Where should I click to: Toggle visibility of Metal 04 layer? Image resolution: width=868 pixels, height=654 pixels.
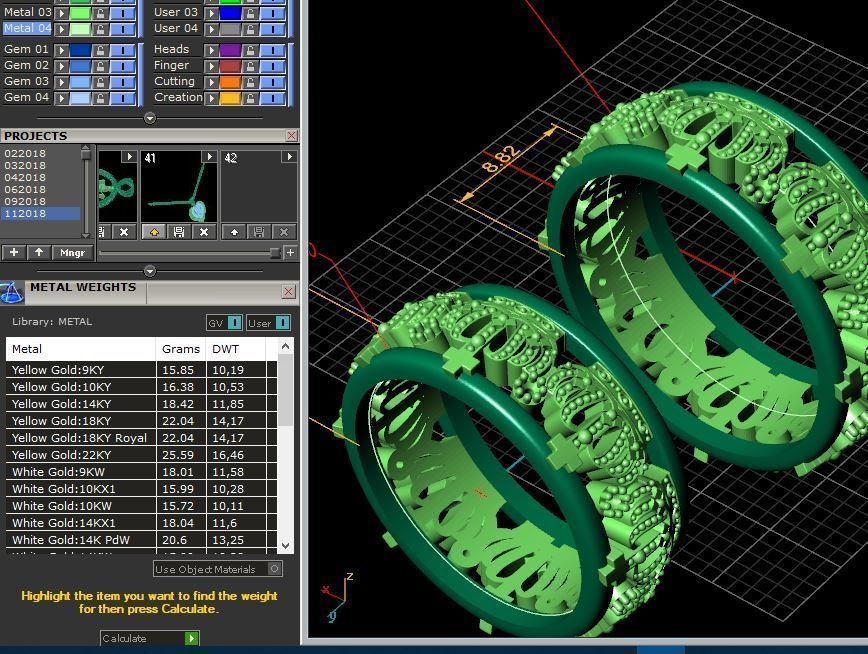[x=122, y=29]
